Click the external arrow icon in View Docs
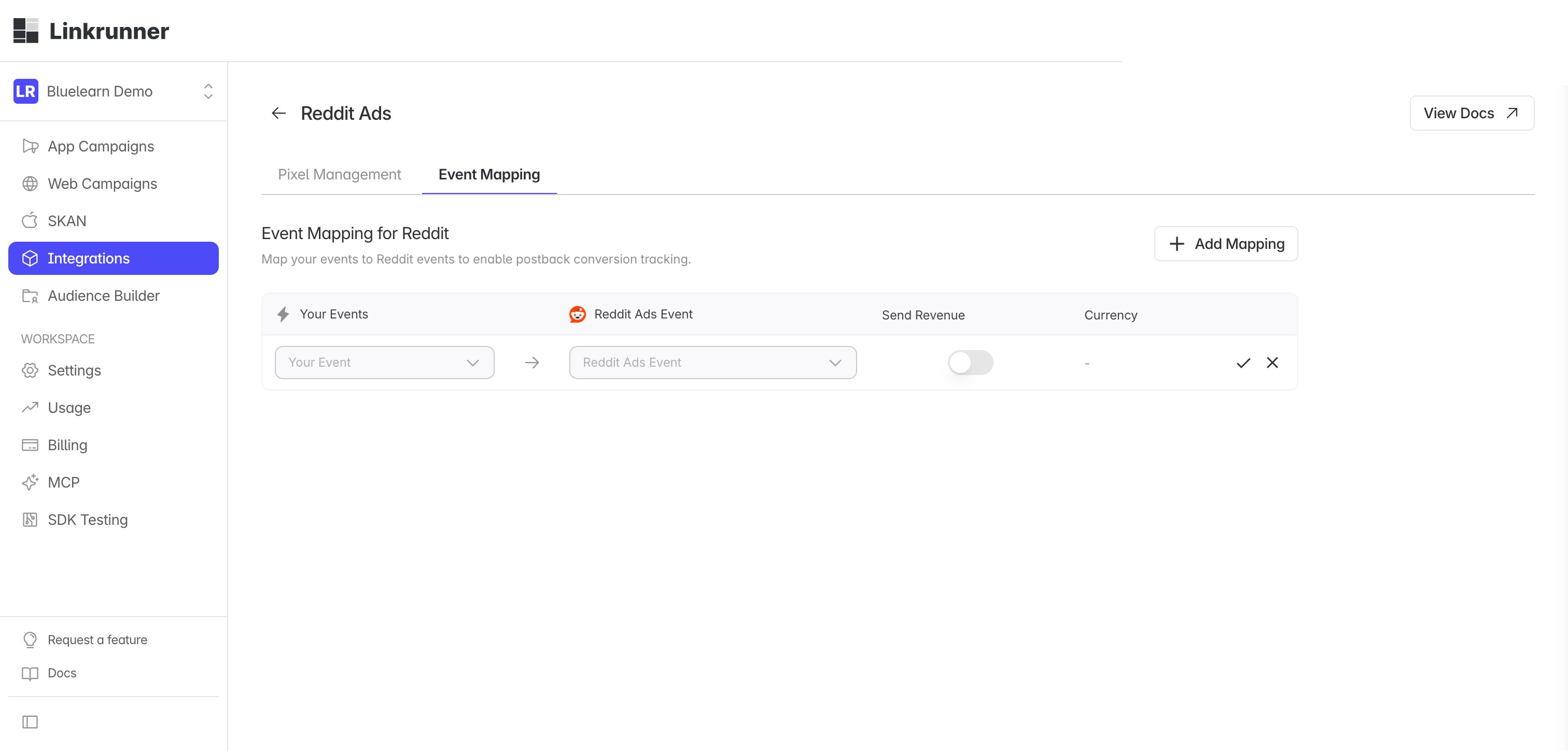The width and height of the screenshot is (1568, 751). pos(1512,113)
